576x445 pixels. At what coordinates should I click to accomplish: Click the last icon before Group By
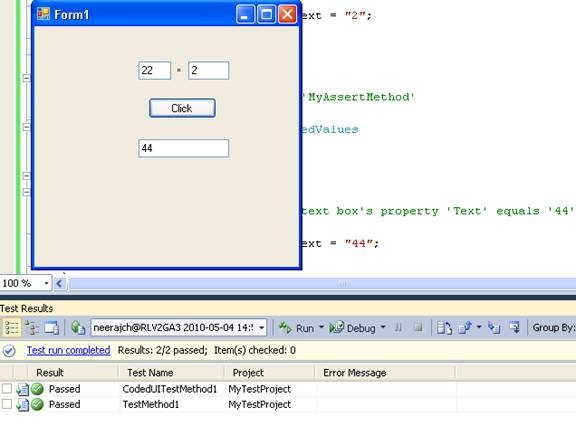(x=515, y=327)
